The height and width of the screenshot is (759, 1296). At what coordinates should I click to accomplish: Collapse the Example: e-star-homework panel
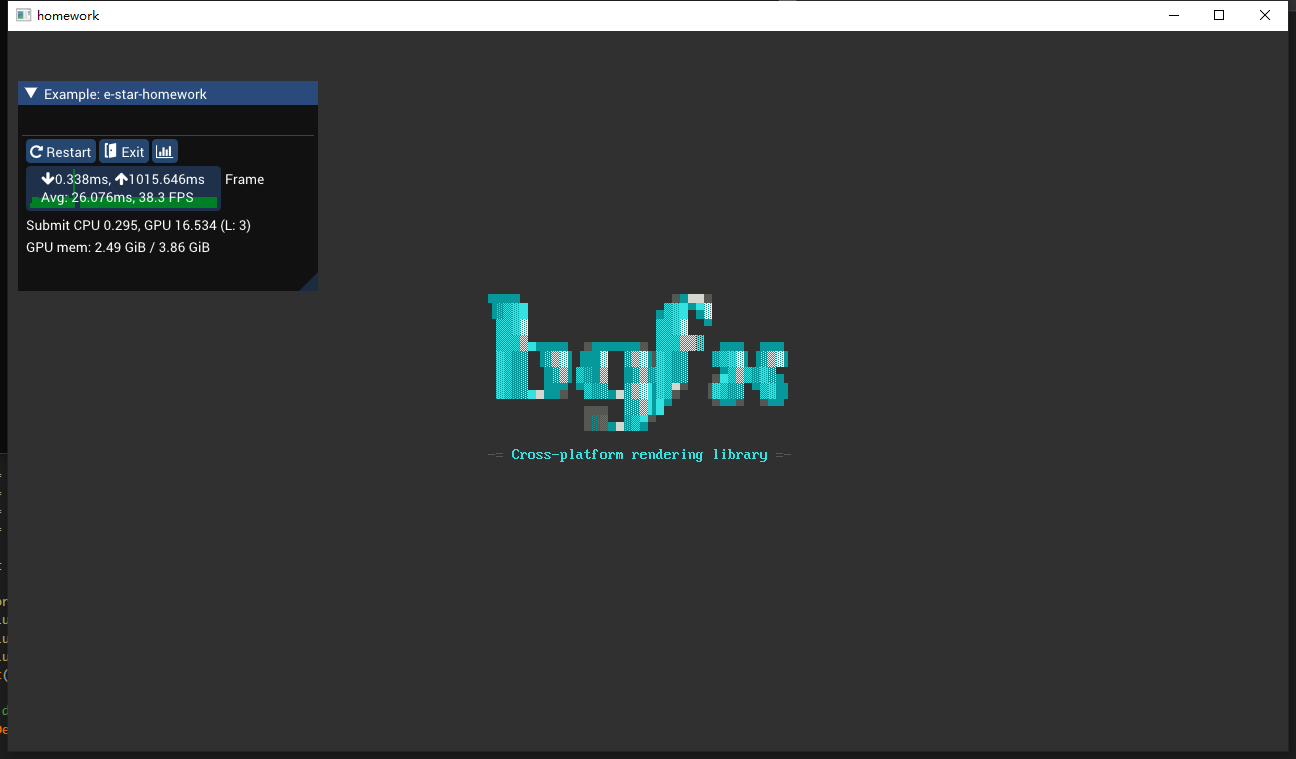(31, 94)
